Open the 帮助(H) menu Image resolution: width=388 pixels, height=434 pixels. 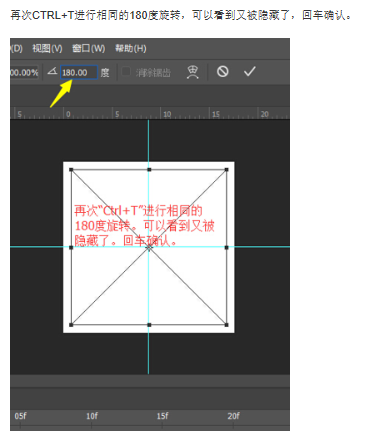(x=131, y=49)
